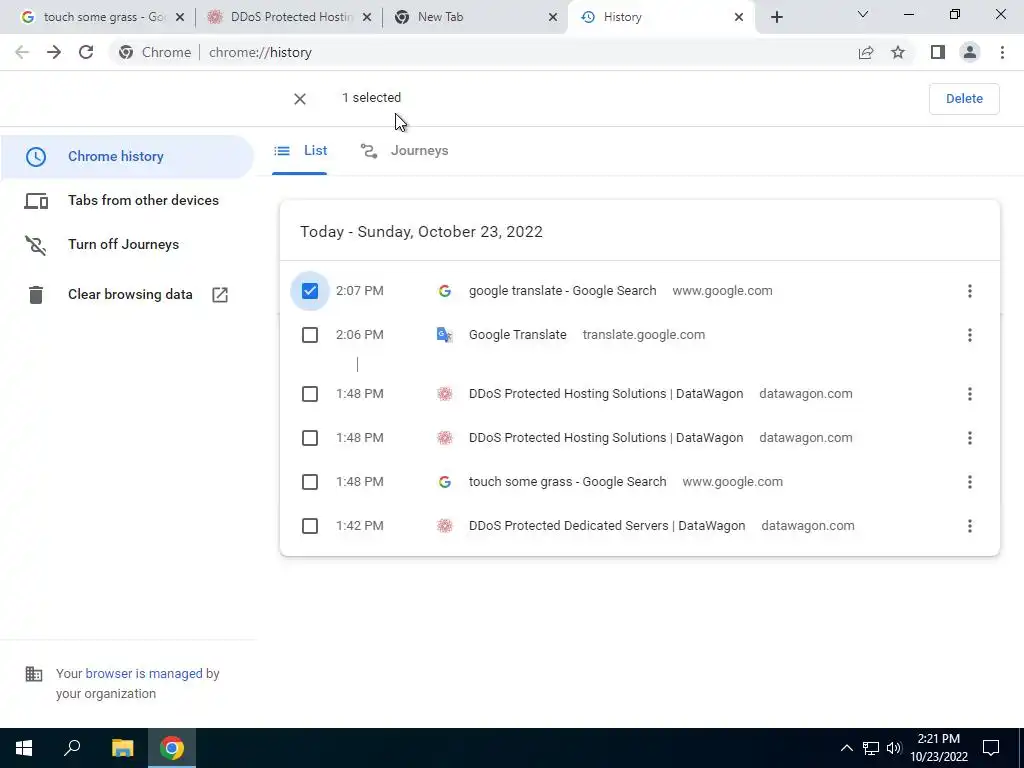Screen dimensions: 1024x768
Task: Close the History tab
Action: click(x=739, y=17)
